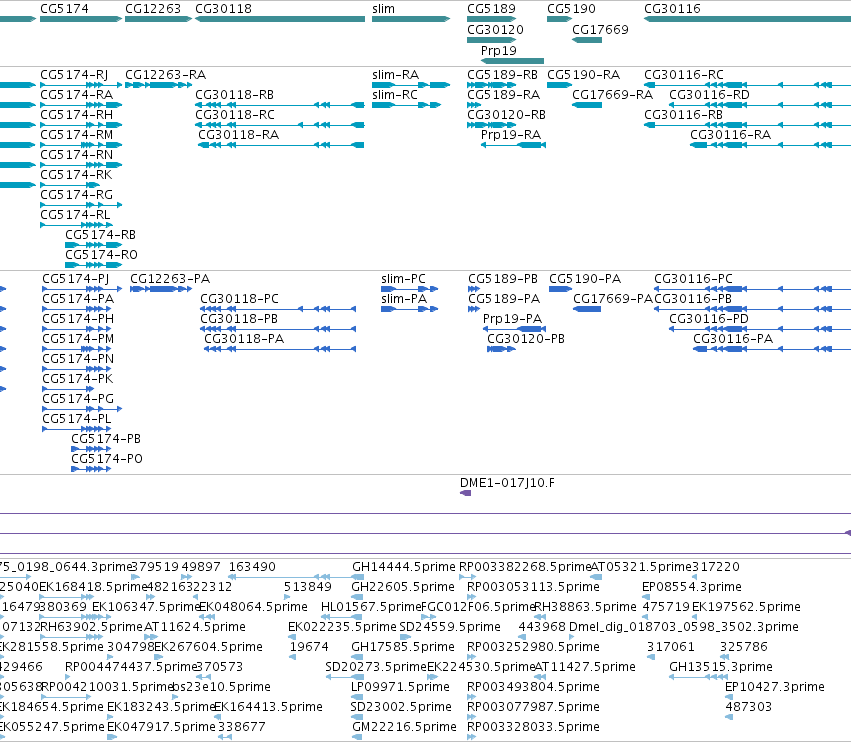Click EST AT11624.5prime
Screen dimensions: 851x742
click(x=194, y=627)
